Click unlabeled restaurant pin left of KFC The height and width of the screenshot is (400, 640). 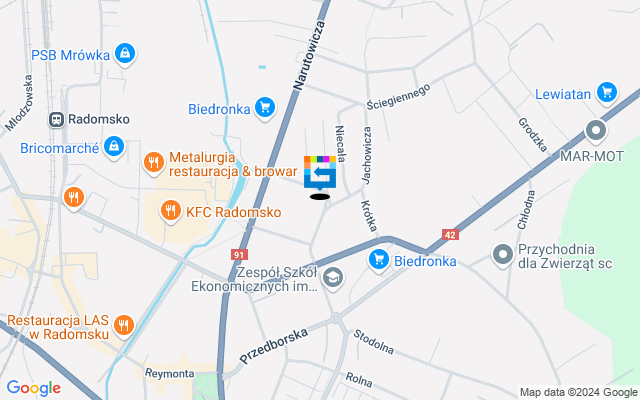(74, 198)
